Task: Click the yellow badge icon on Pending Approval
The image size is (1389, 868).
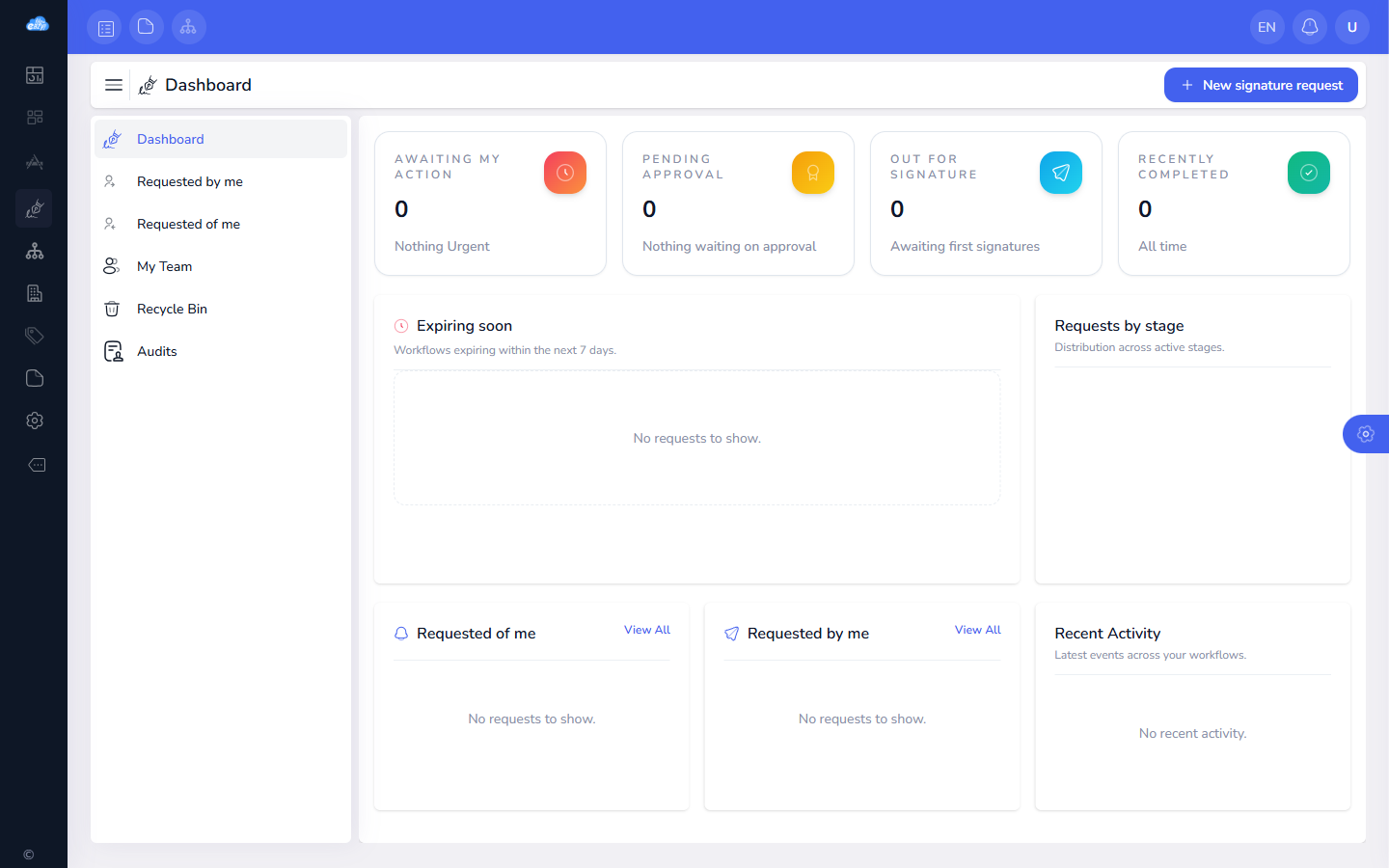Action: point(813,173)
